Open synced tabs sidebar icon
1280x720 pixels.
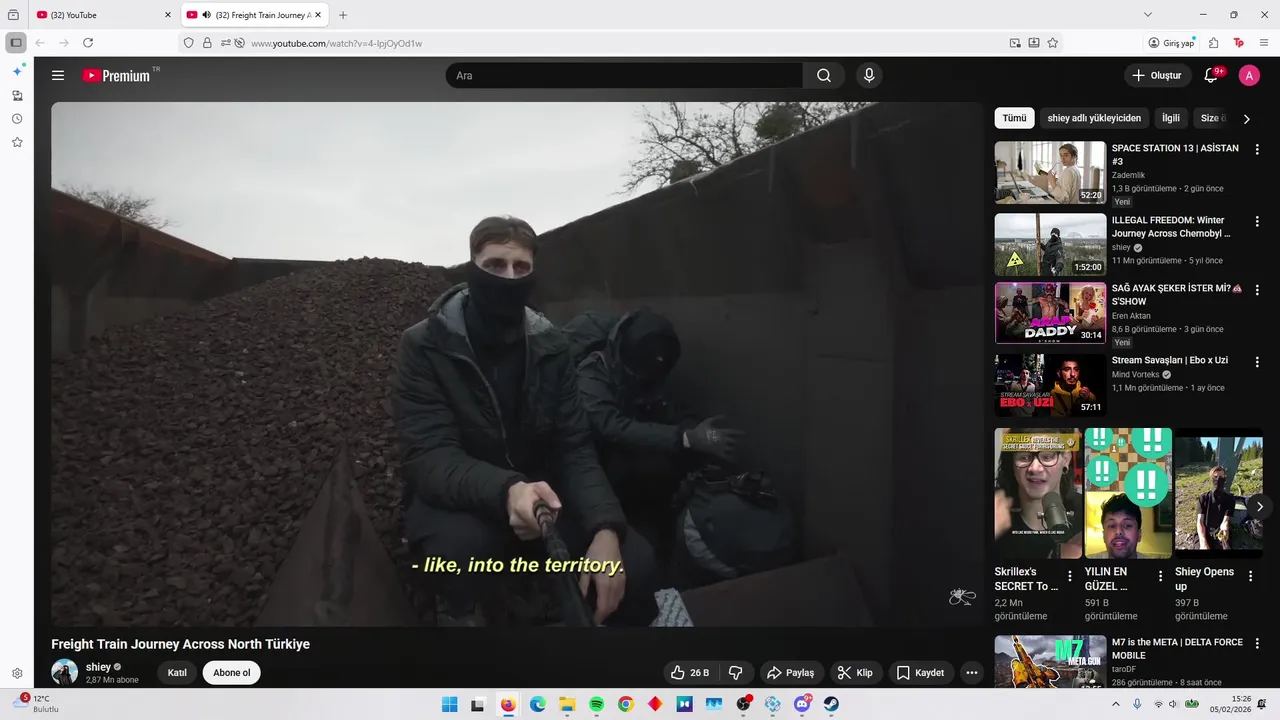coord(17,95)
